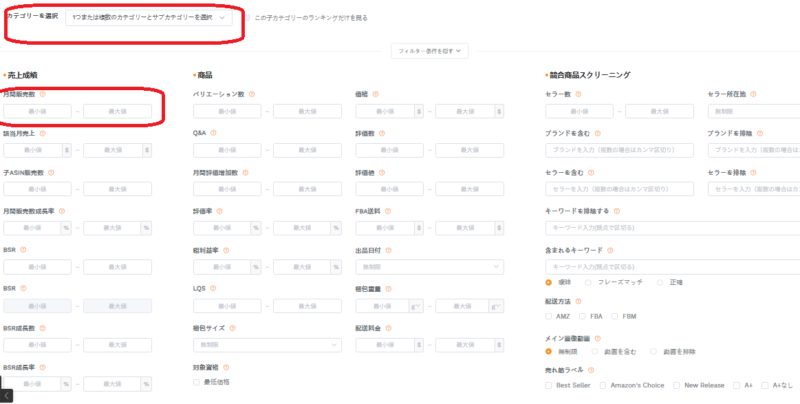Click help icon beside バリエーション数
The width and height of the screenshot is (800, 404).
(252, 94)
